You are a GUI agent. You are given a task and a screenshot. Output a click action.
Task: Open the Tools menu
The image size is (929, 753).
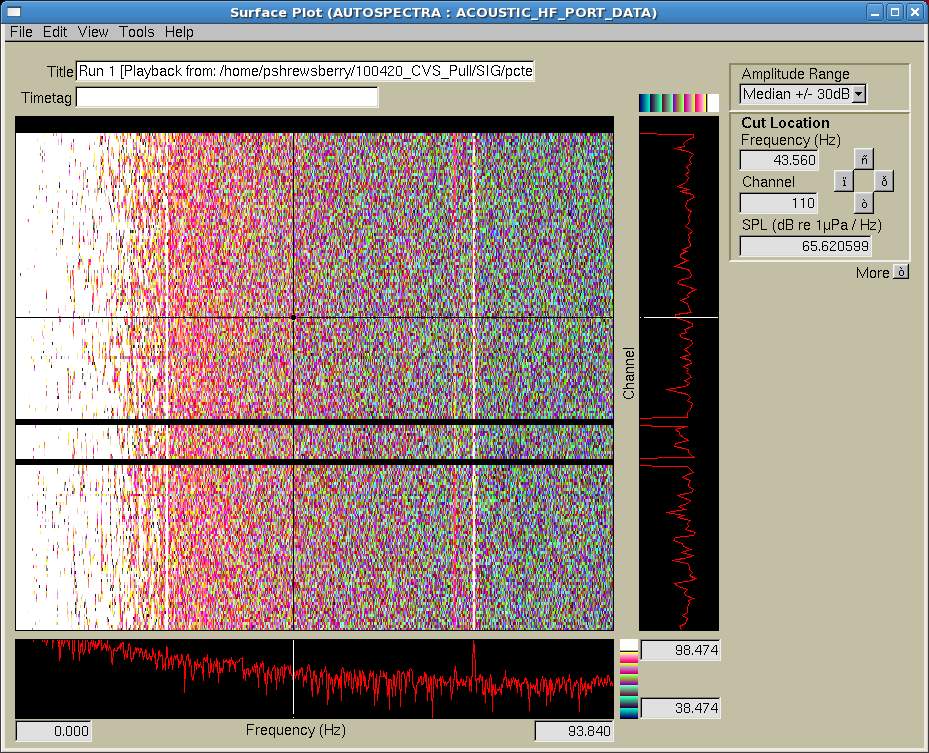point(137,32)
